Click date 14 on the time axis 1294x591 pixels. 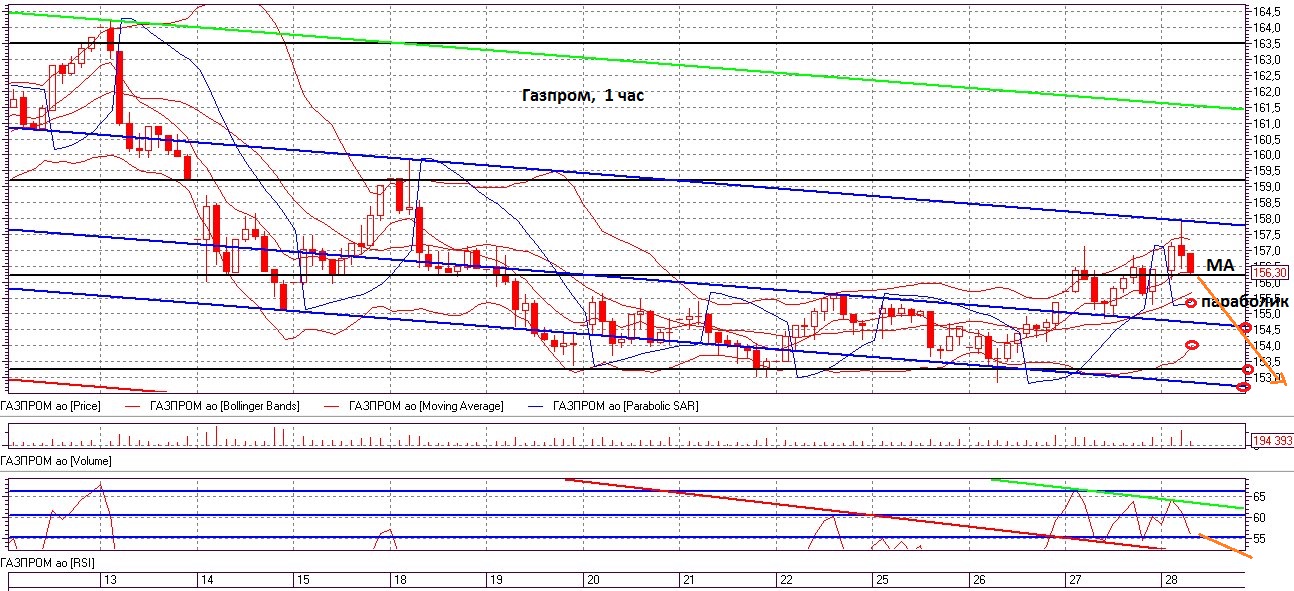(208, 580)
